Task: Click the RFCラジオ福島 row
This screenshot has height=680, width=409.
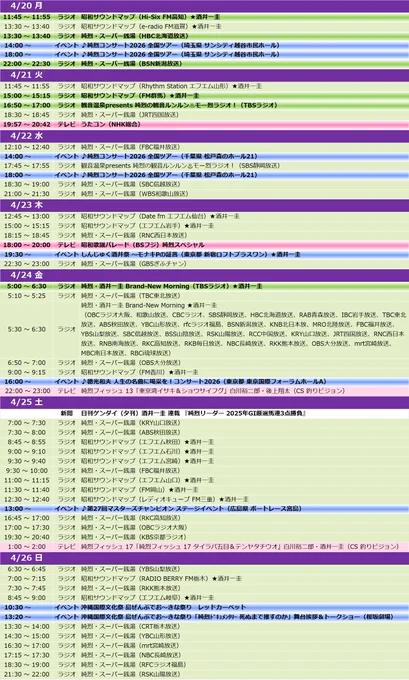Action: pyautogui.click(x=204, y=664)
